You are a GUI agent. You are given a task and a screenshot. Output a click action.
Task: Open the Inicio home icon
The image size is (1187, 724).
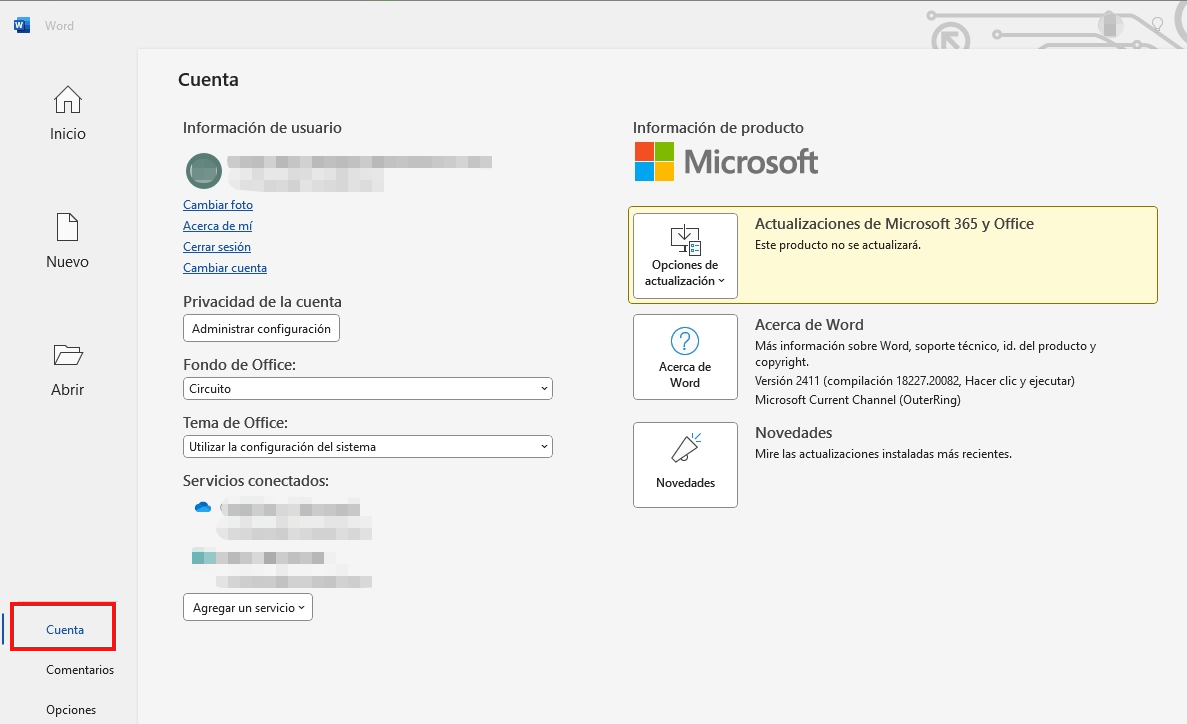67,99
